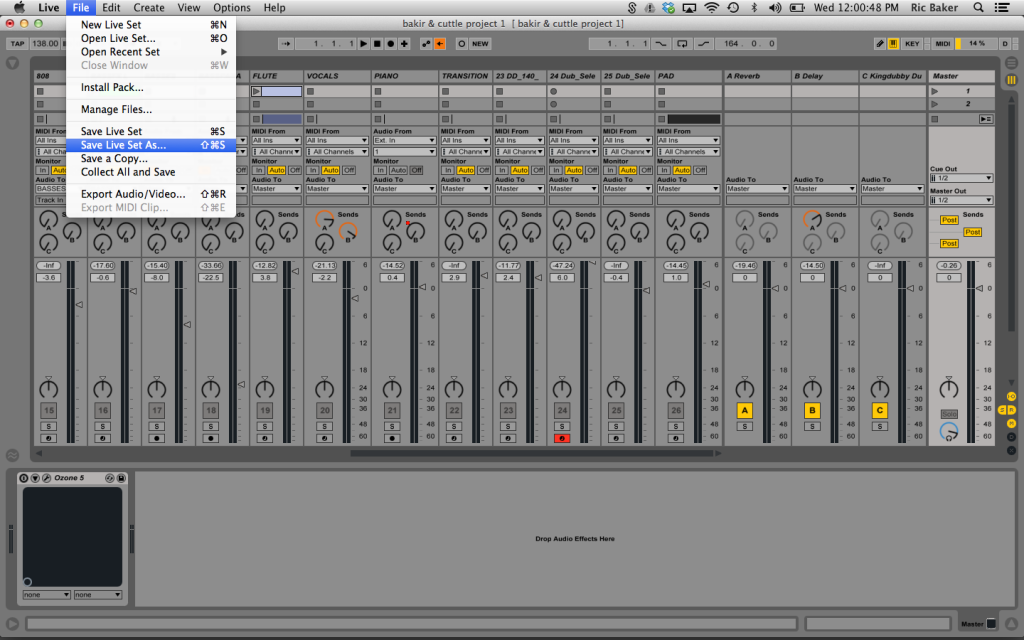
Task: Click the orange Re-enable Automation arrow
Action: click(x=440, y=44)
